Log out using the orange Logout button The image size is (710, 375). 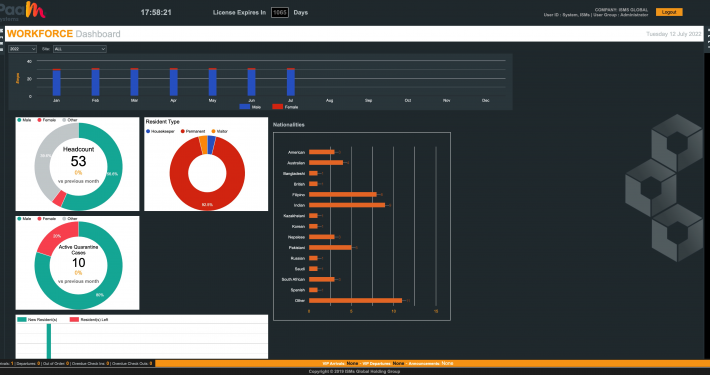coord(669,12)
